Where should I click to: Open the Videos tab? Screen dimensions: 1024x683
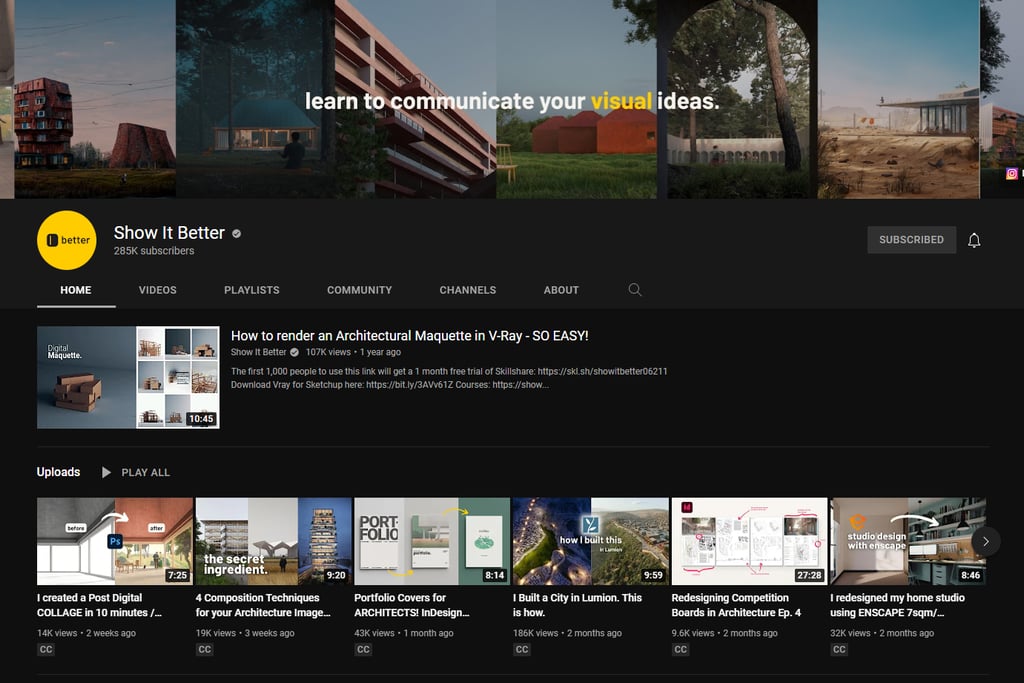pos(157,290)
